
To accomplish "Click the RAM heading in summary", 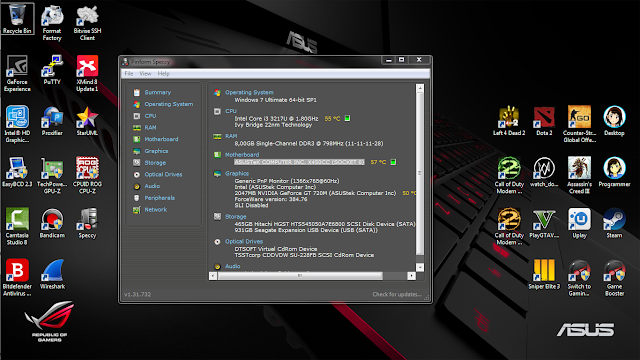I will (x=231, y=136).
